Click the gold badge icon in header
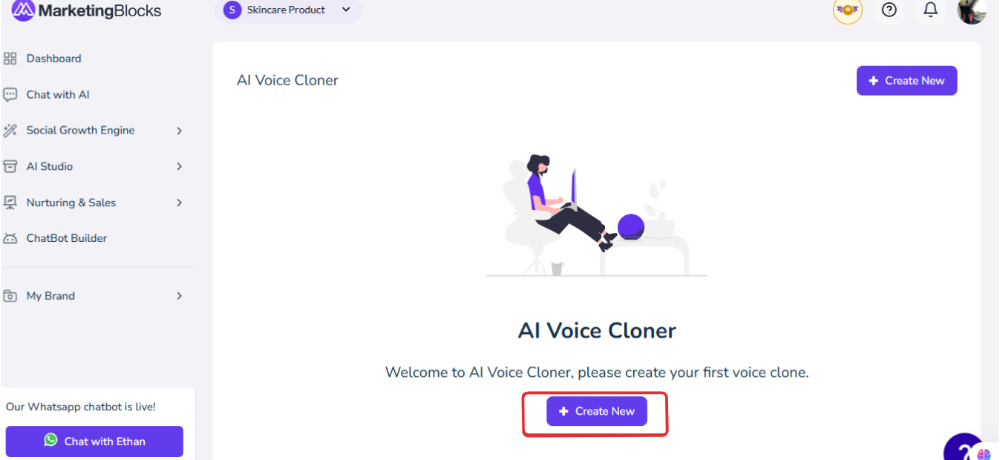The image size is (1000, 460). (x=848, y=10)
